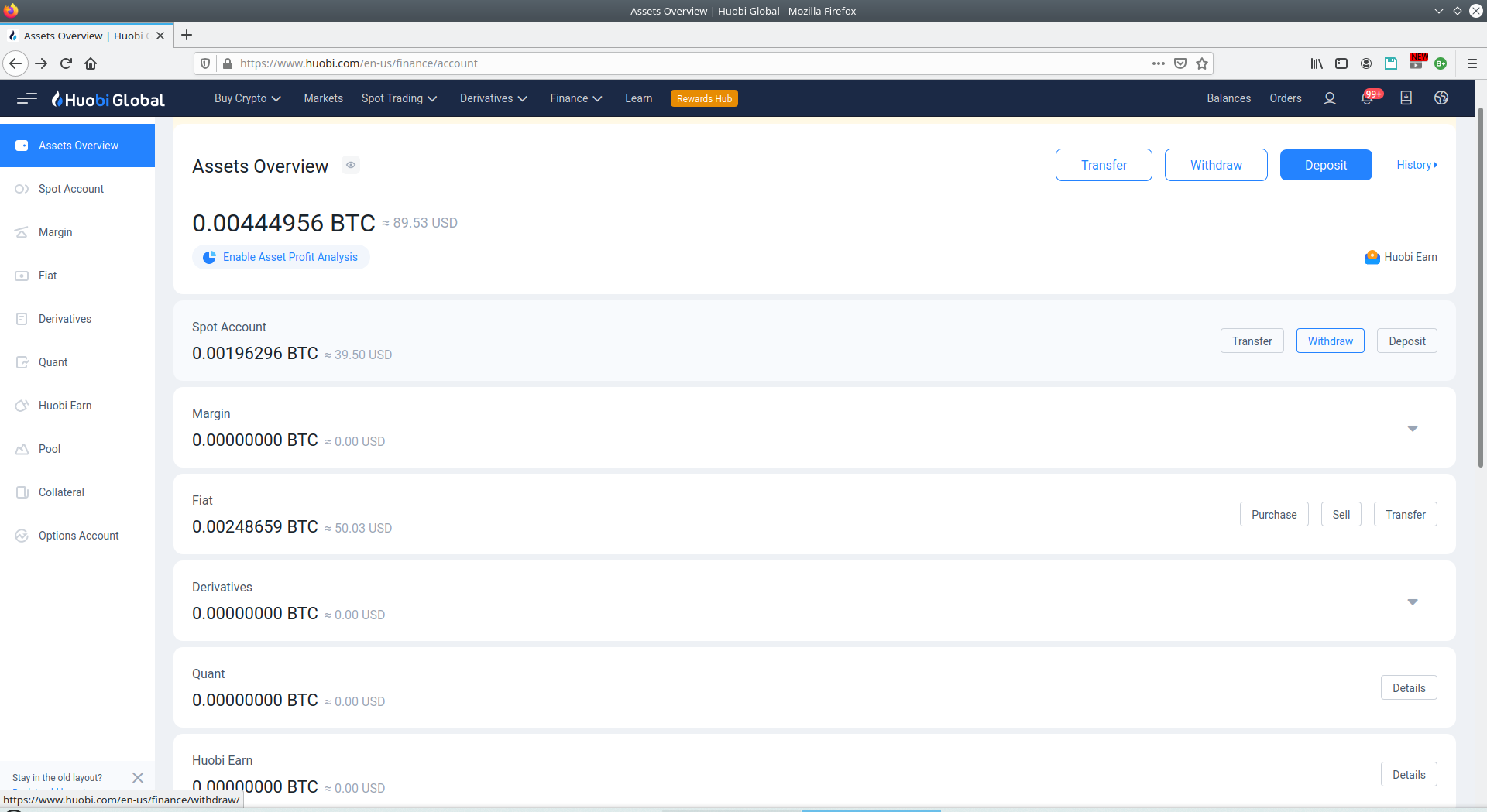The image size is (1487, 812).
Task: Open Pool in the sidebar
Action: [x=77, y=449]
